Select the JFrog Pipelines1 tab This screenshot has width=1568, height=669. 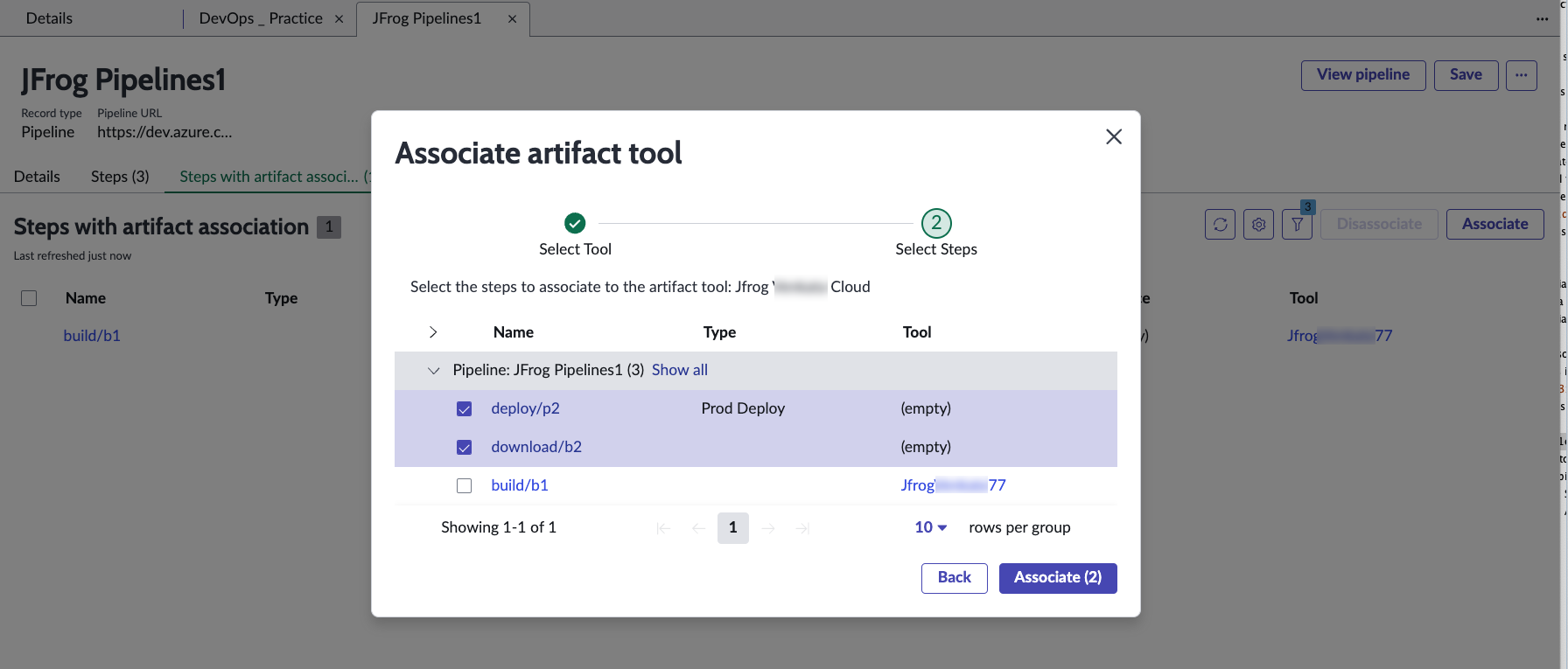tap(427, 18)
